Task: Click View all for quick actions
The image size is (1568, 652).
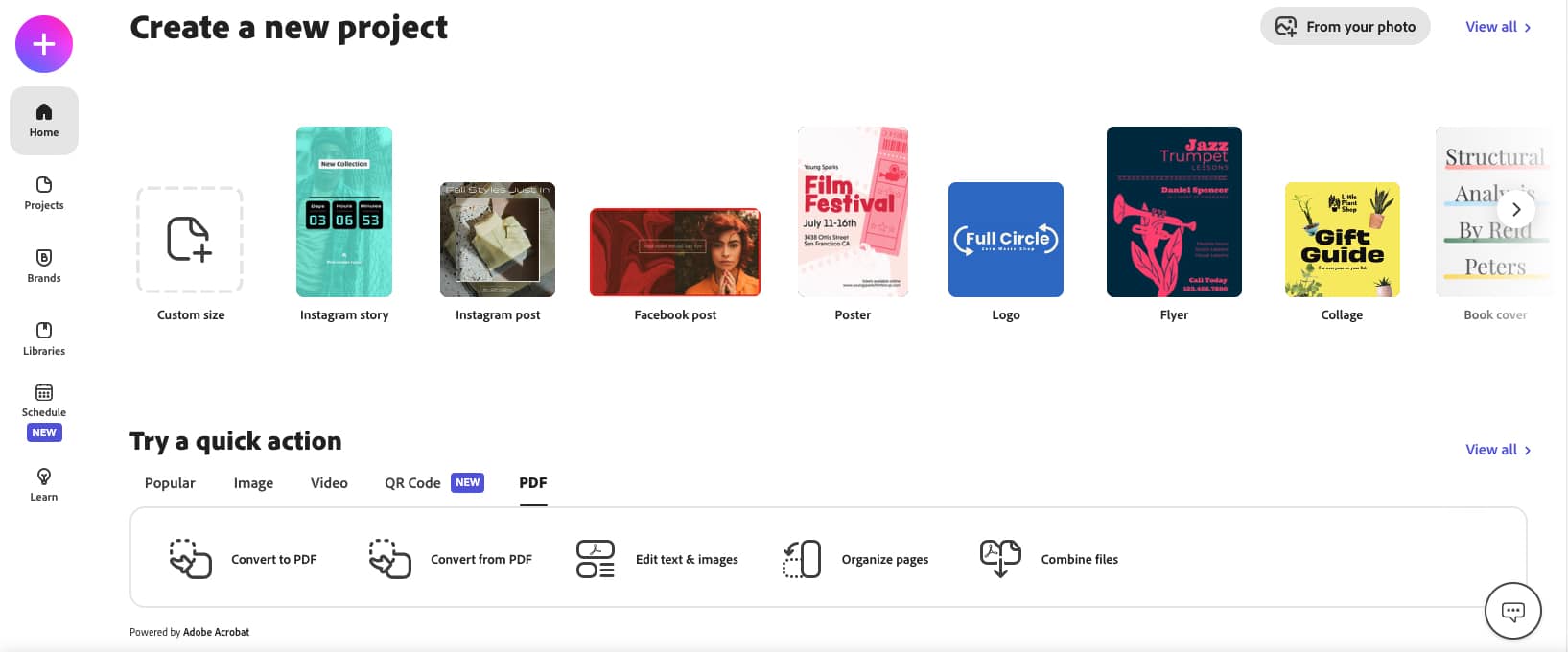Action: point(1498,450)
